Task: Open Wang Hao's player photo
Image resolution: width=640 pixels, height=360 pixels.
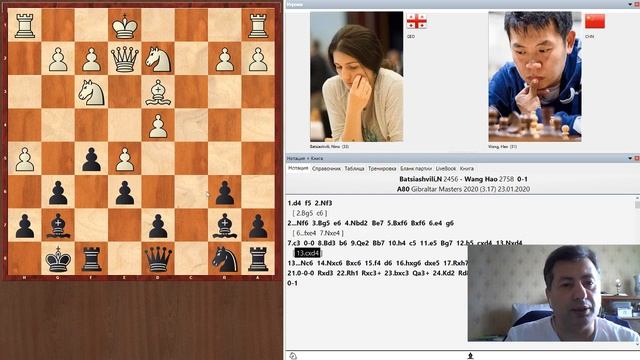Action: (535, 77)
